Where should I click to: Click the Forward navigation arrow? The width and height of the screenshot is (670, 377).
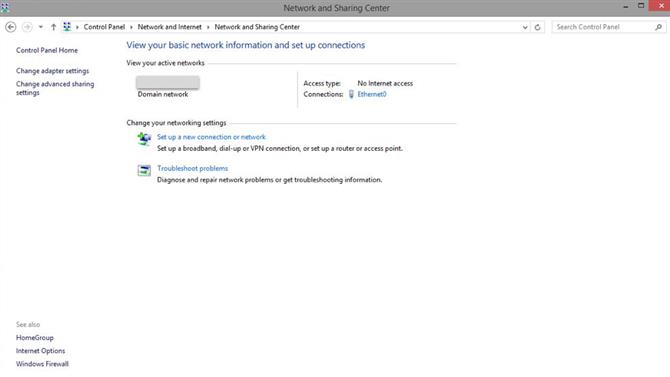coord(27,27)
